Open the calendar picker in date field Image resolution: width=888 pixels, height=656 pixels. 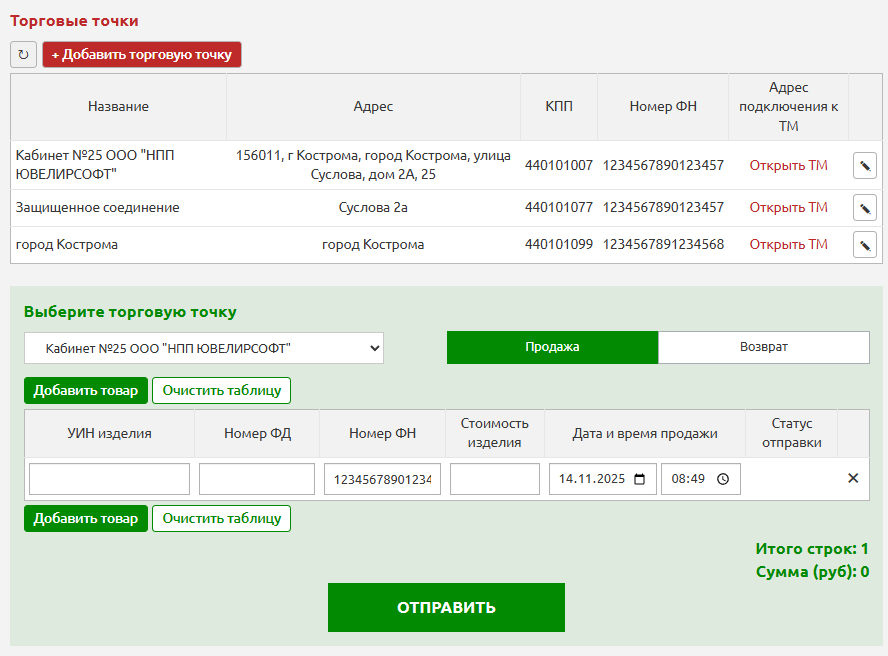click(640, 479)
